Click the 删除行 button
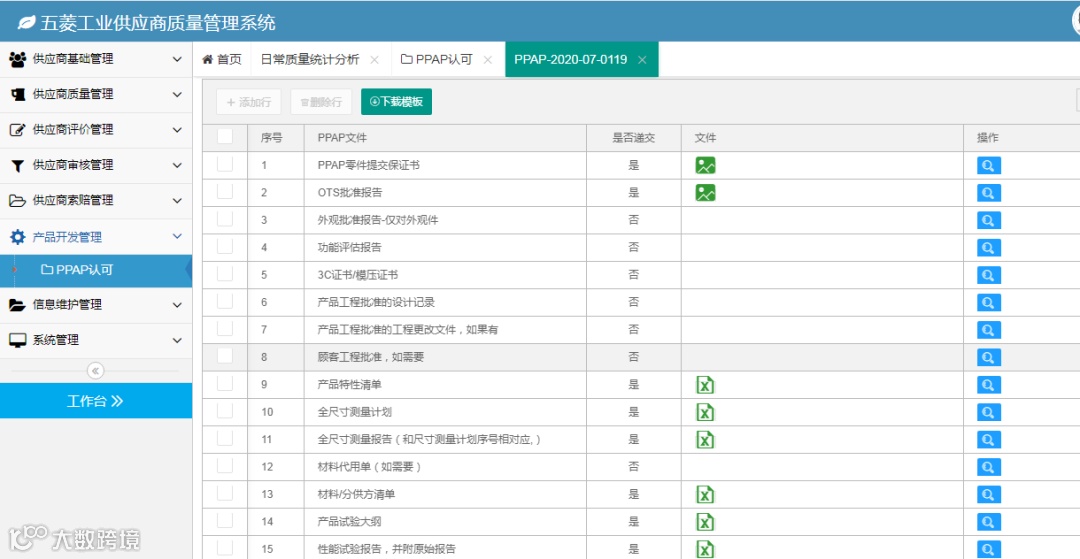This screenshot has width=1080, height=559. pos(321,102)
